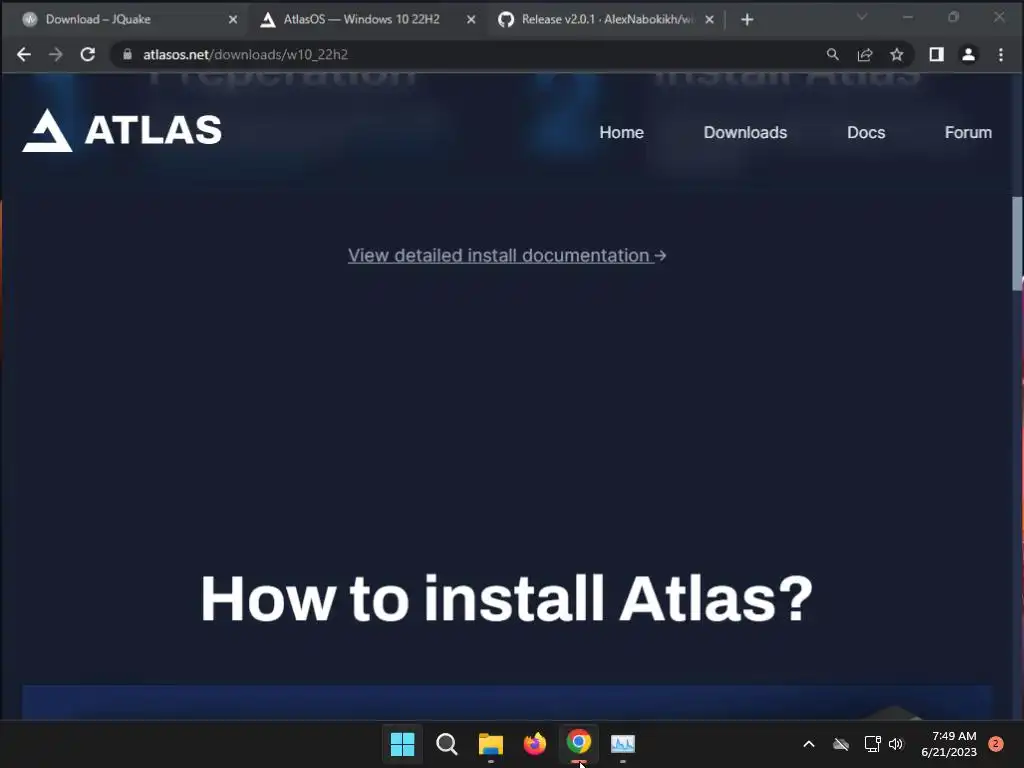Viewport: 1024px width, 768px height.
Task: Open taskbar Search
Action: 447,744
